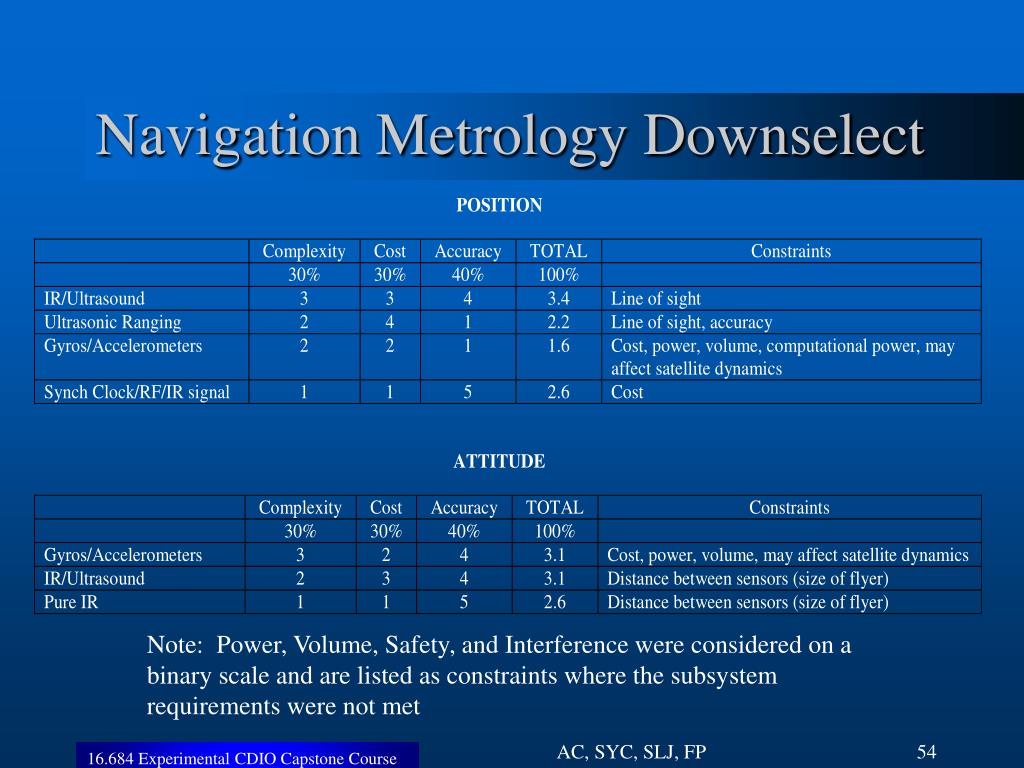Select "Accuracy" header in the Position table

[x=468, y=251]
